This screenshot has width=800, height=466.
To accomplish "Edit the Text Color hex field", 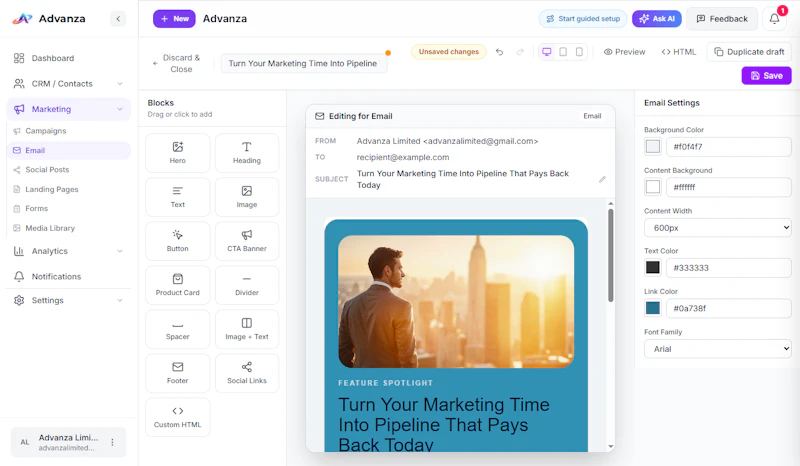I will pos(729,267).
